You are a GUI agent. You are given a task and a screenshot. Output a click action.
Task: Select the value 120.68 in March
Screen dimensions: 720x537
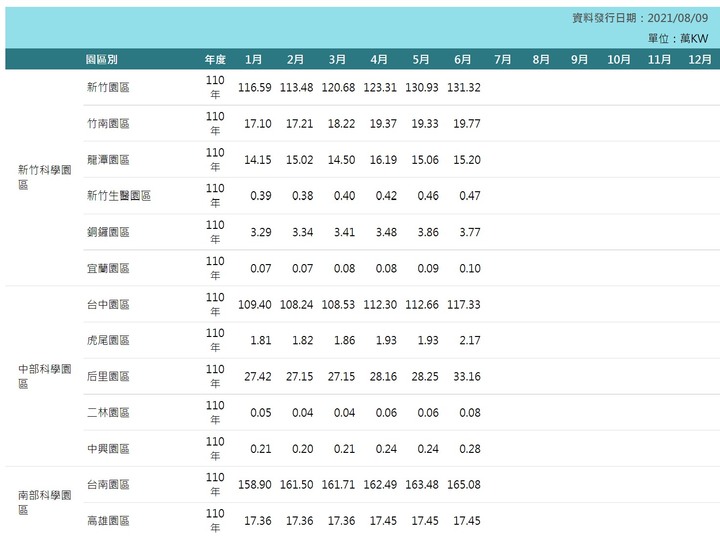click(338, 87)
